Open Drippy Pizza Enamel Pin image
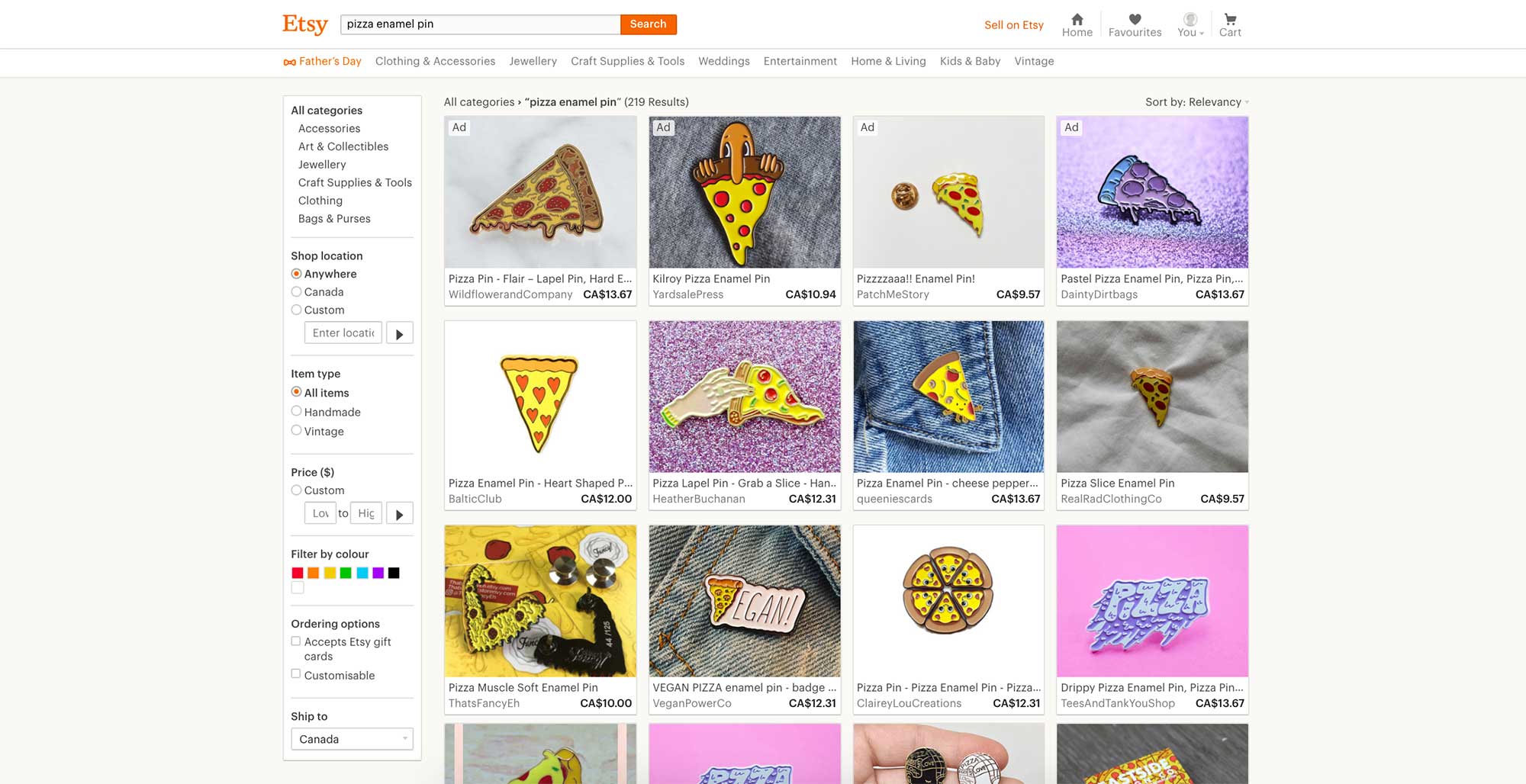This screenshot has width=1526, height=784. pyautogui.click(x=1152, y=601)
